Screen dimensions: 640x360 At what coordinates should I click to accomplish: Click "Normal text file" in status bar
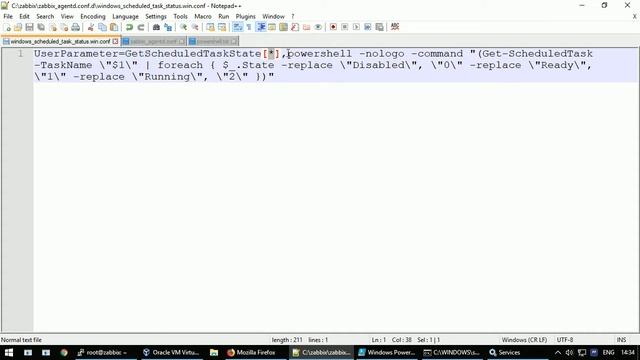[x=21, y=340]
